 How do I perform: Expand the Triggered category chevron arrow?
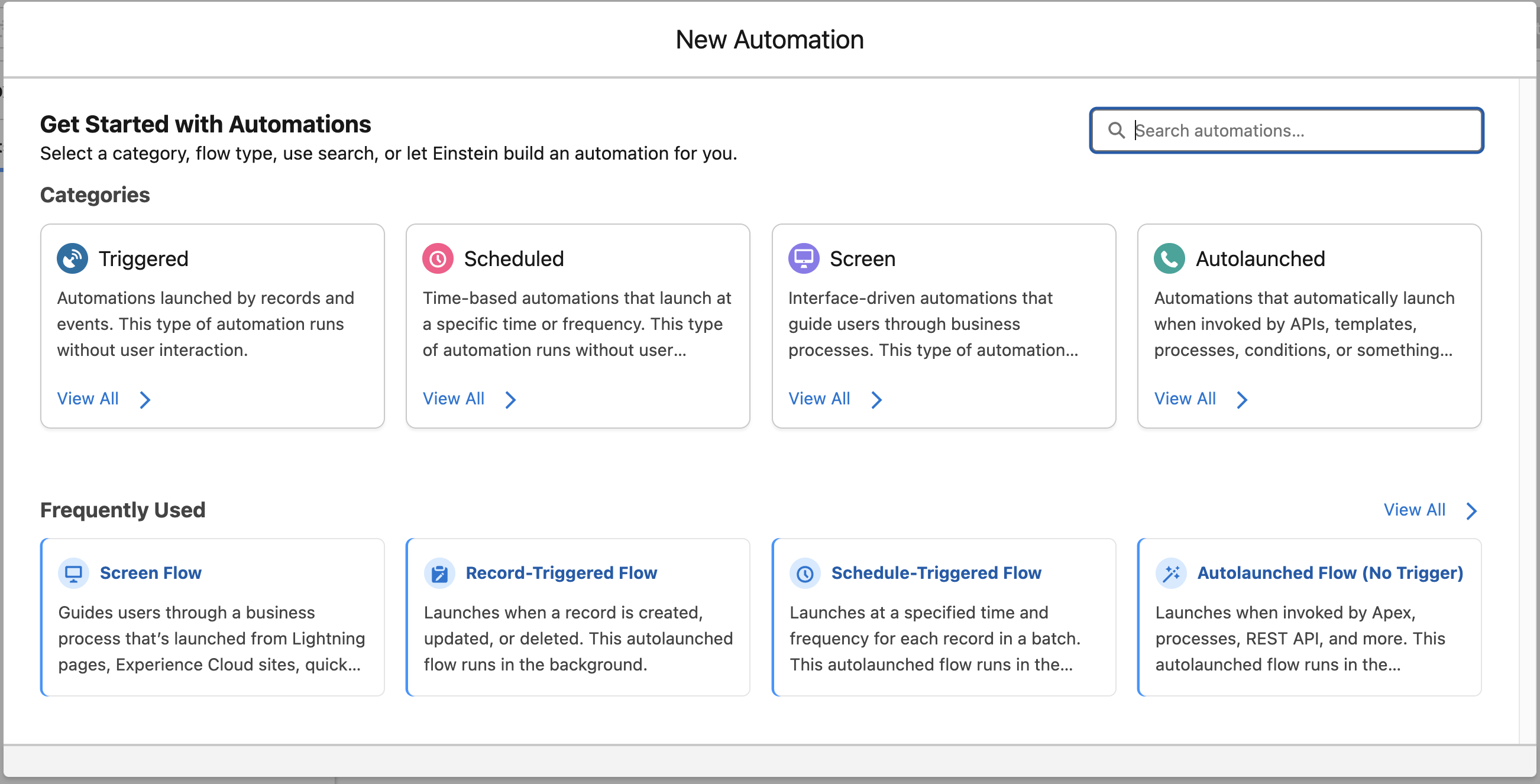pos(145,399)
